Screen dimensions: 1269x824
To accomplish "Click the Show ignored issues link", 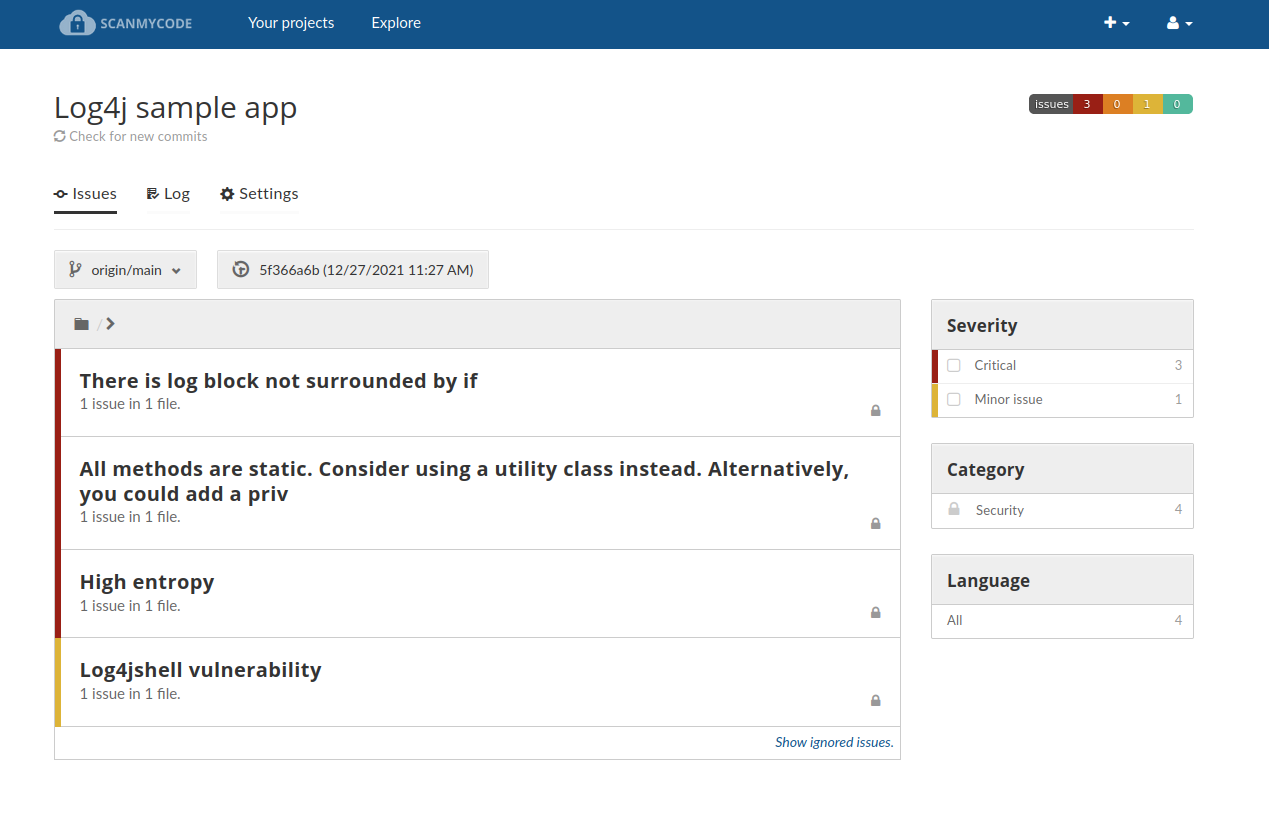I will point(833,742).
